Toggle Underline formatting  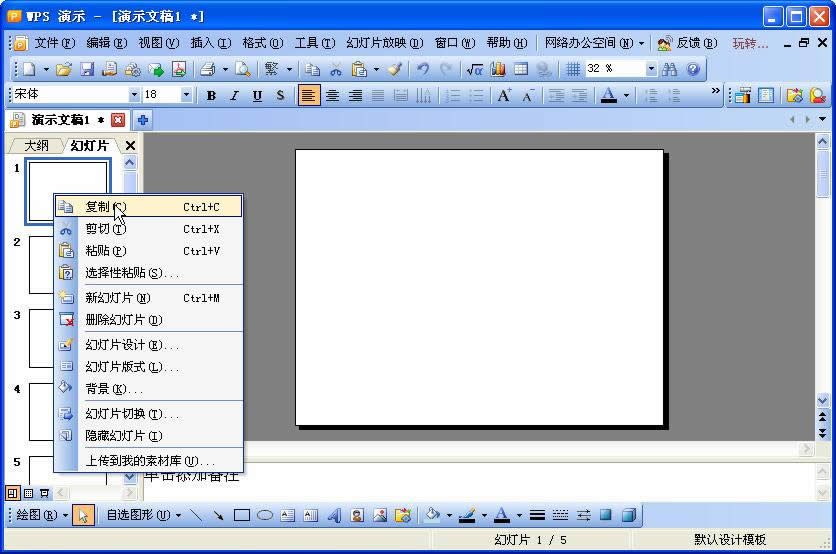[257, 95]
